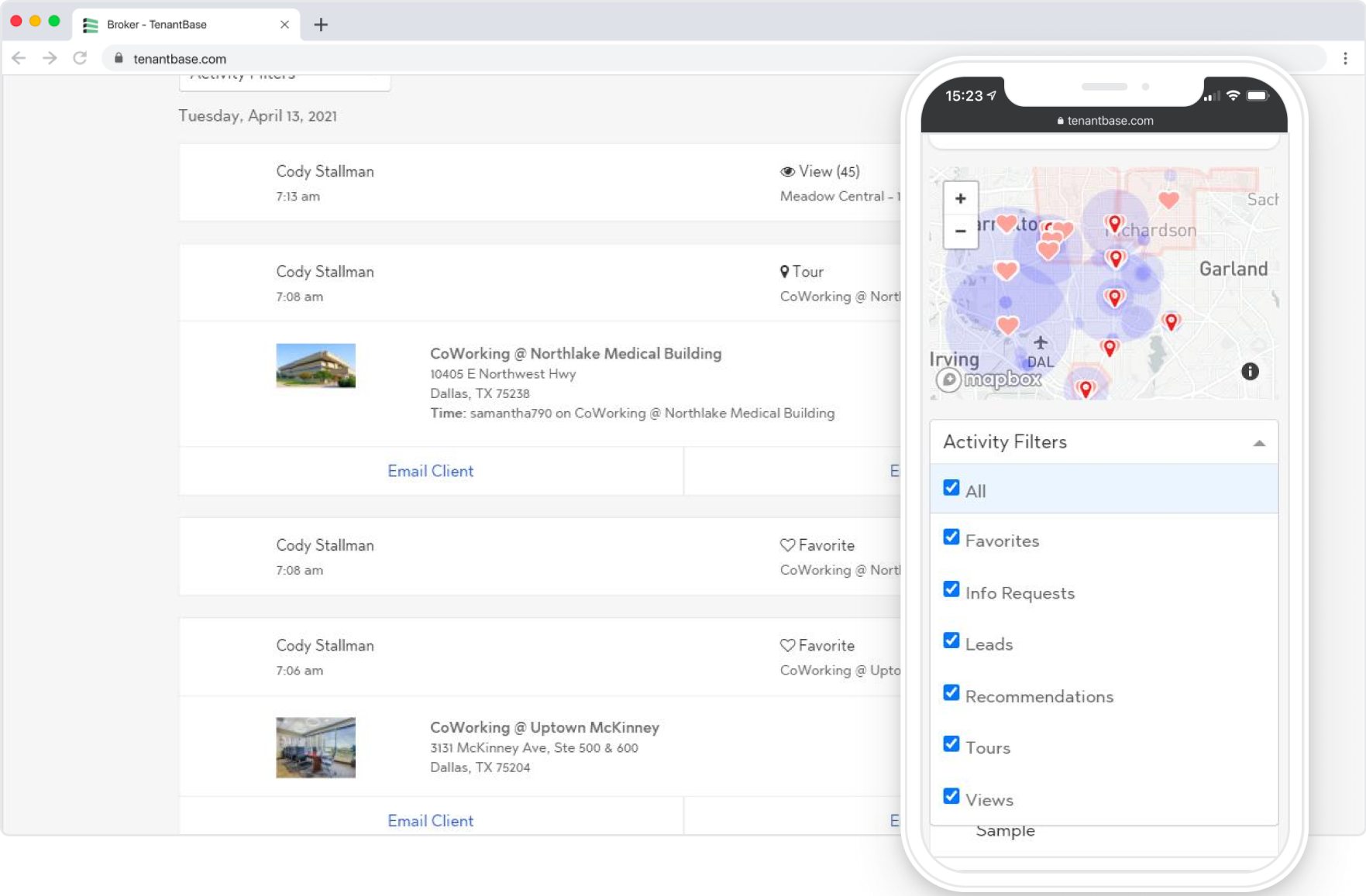
Task: Click the eye icon next to View (45)
Action: pos(787,172)
